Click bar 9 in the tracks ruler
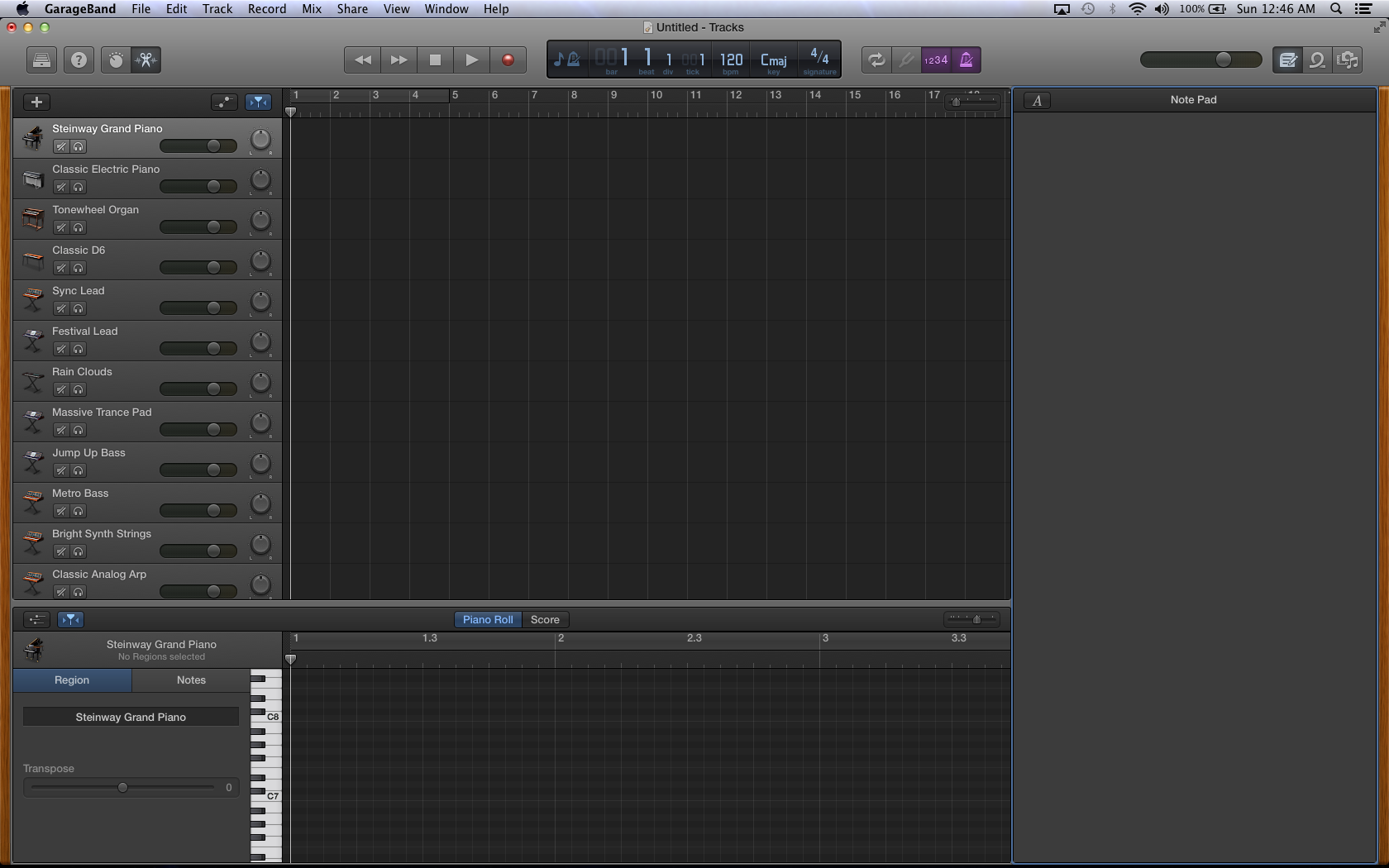Viewport: 1389px width, 868px height. [x=613, y=95]
